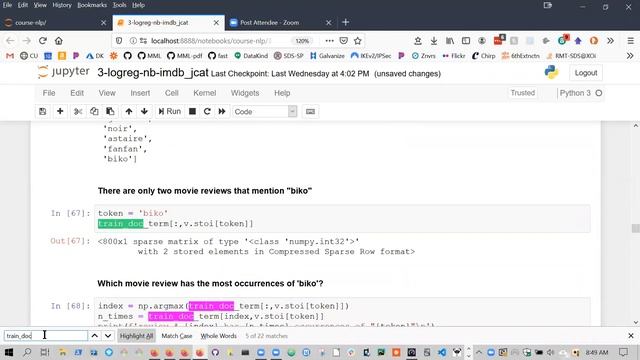Viewport: 640px width, 360px height.
Task: Open Windows taskbar search
Action: click(27, 352)
